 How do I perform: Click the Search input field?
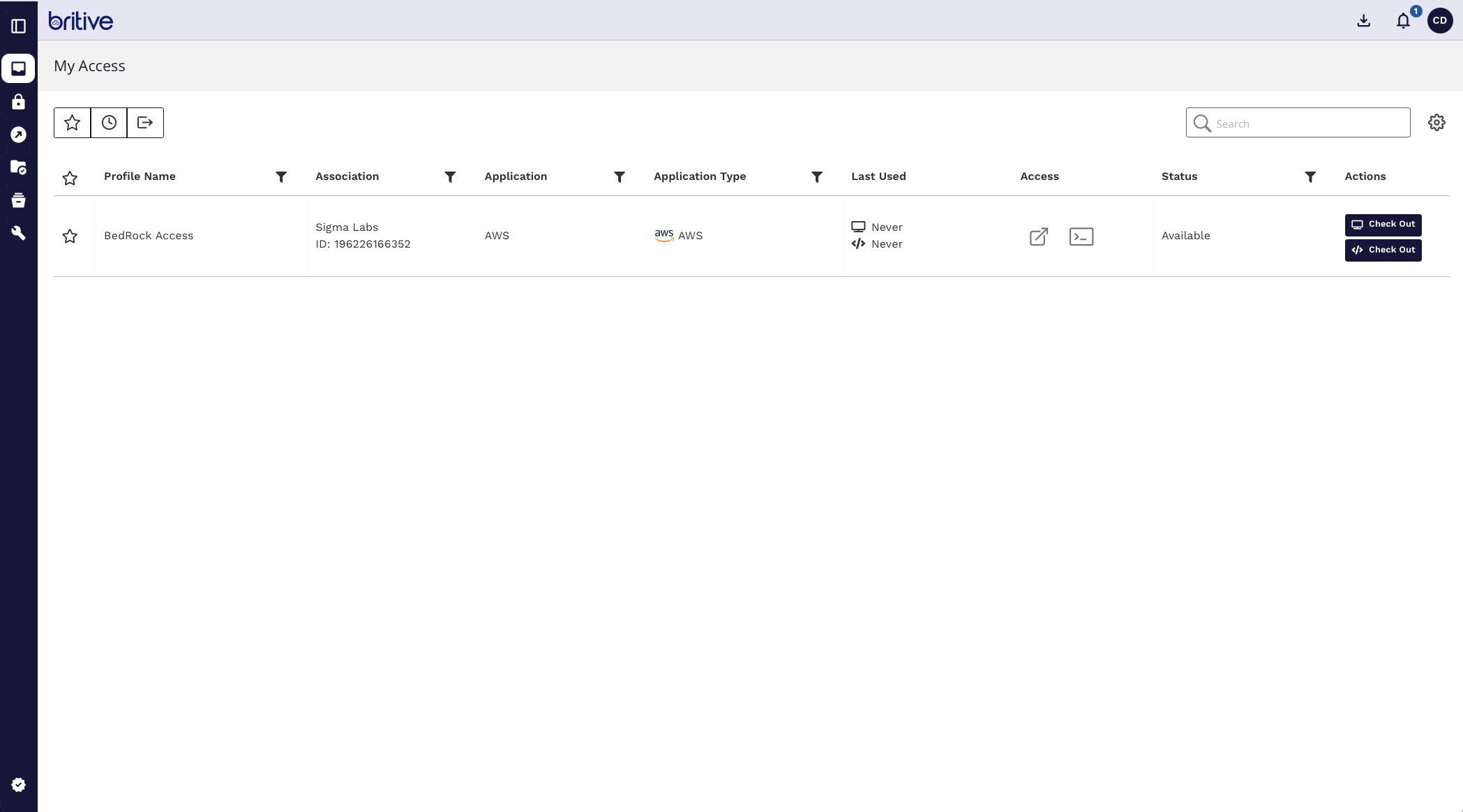coord(1308,123)
